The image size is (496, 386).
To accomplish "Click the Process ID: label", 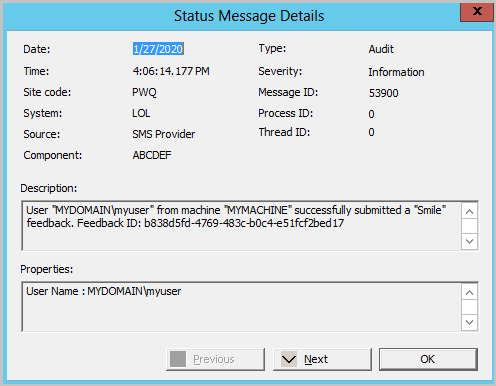I will tap(285, 113).
